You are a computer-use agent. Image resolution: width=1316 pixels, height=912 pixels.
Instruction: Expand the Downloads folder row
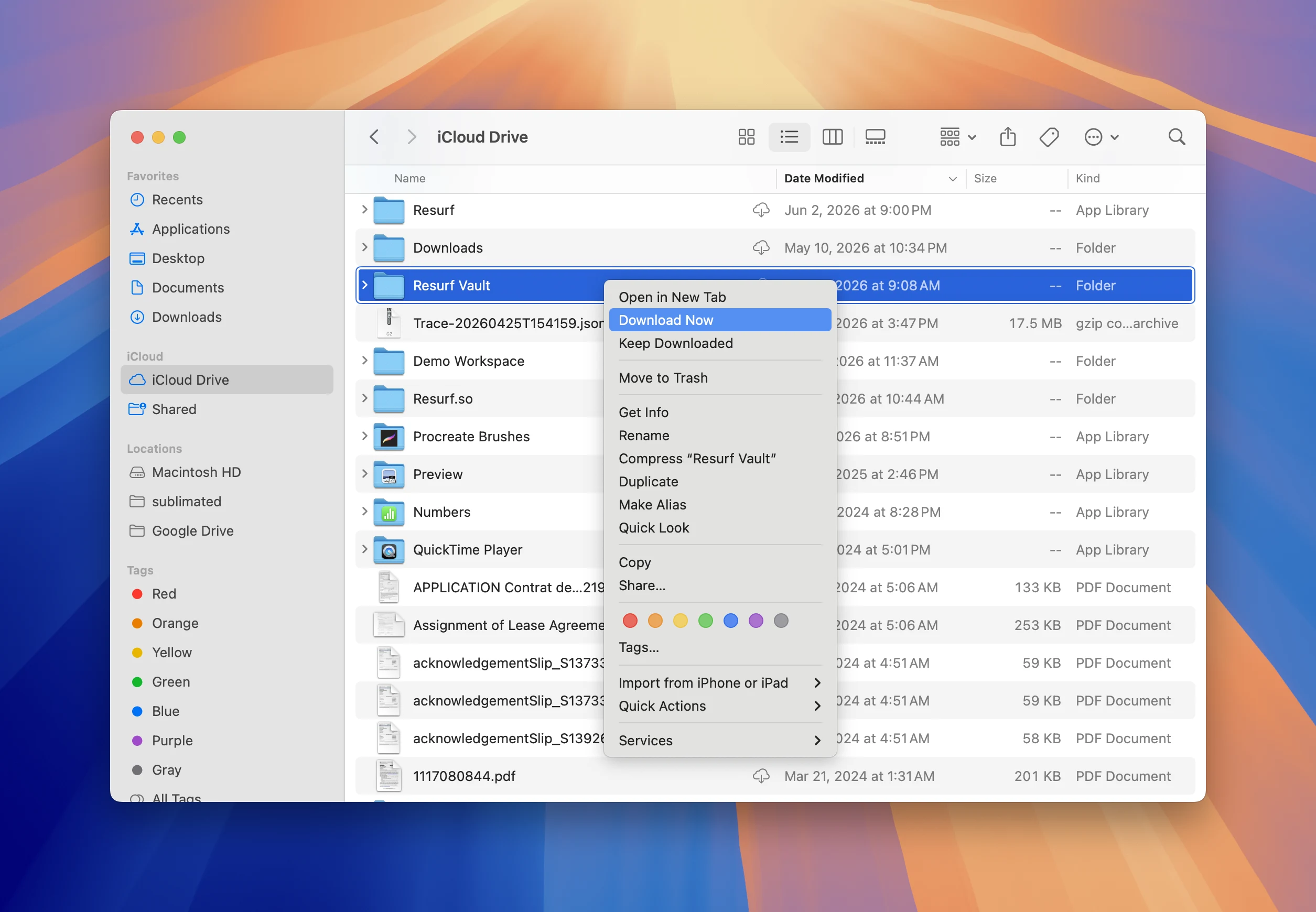point(364,247)
